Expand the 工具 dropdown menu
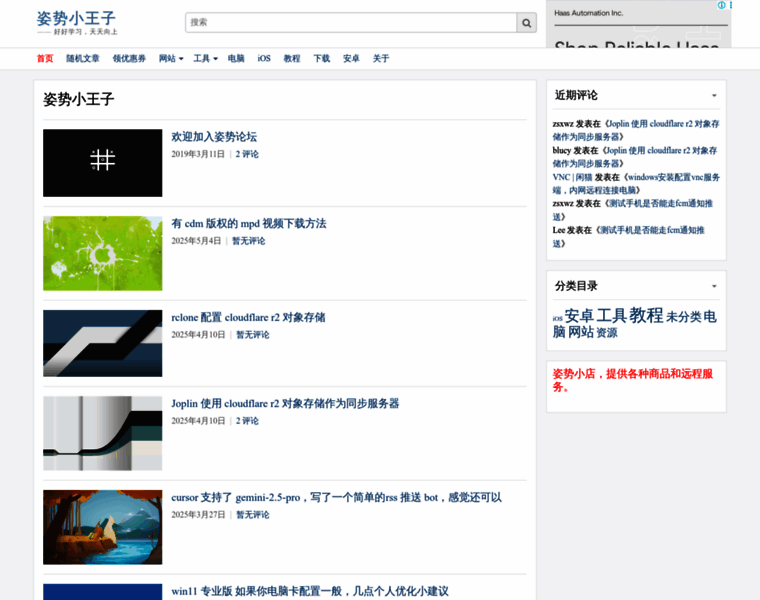 206,59
